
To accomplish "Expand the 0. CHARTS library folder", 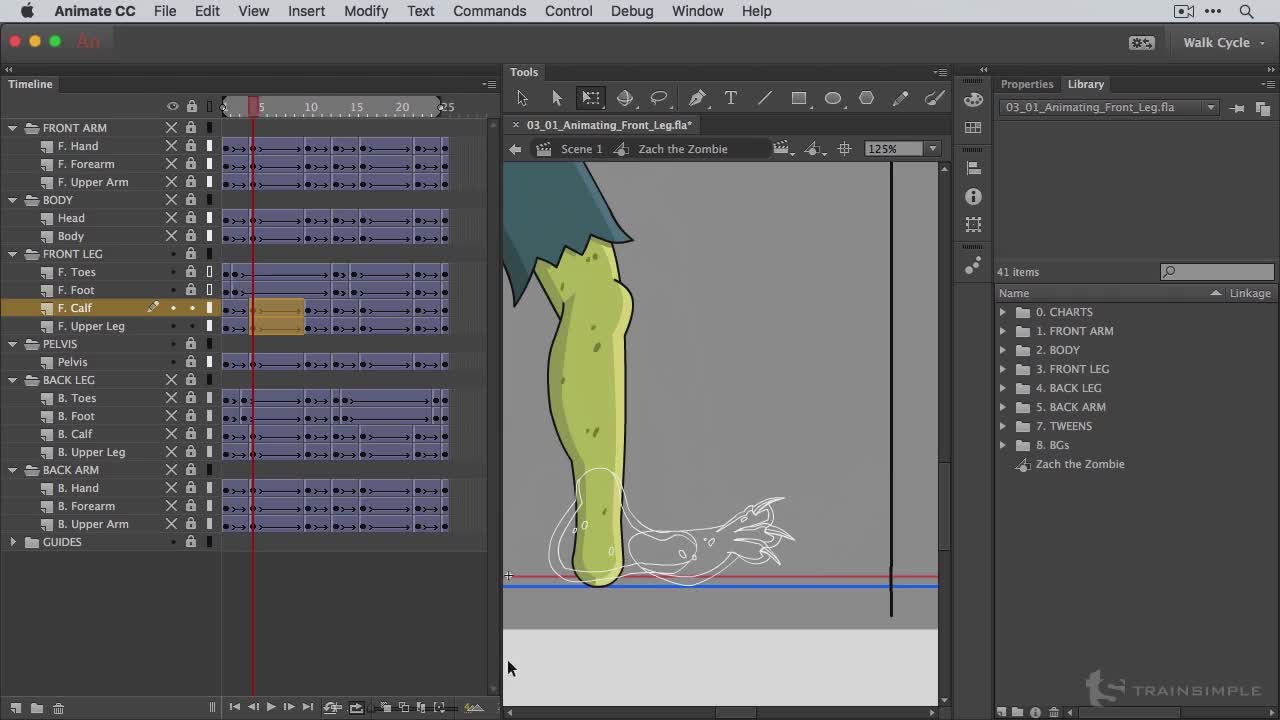I will point(1003,312).
